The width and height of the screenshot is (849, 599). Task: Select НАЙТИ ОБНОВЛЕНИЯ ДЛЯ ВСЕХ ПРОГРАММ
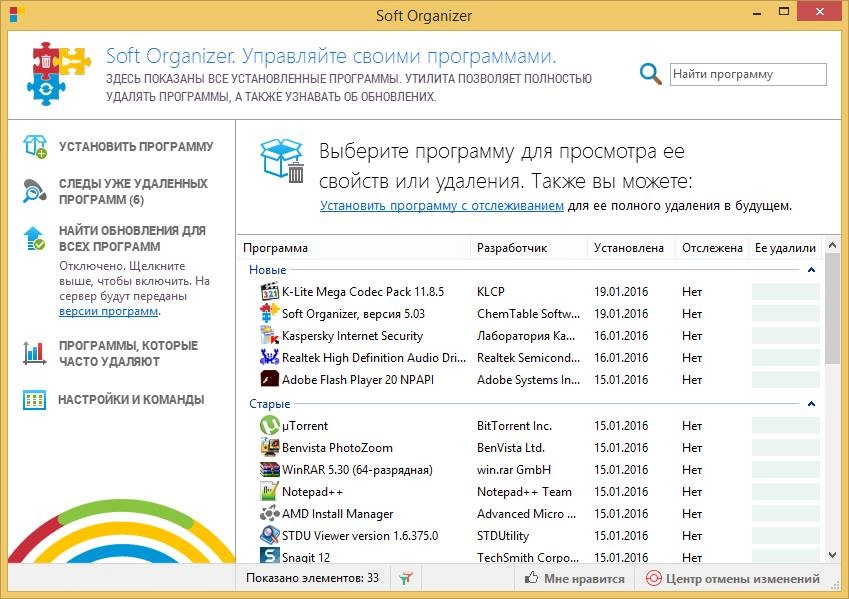tap(132, 239)
